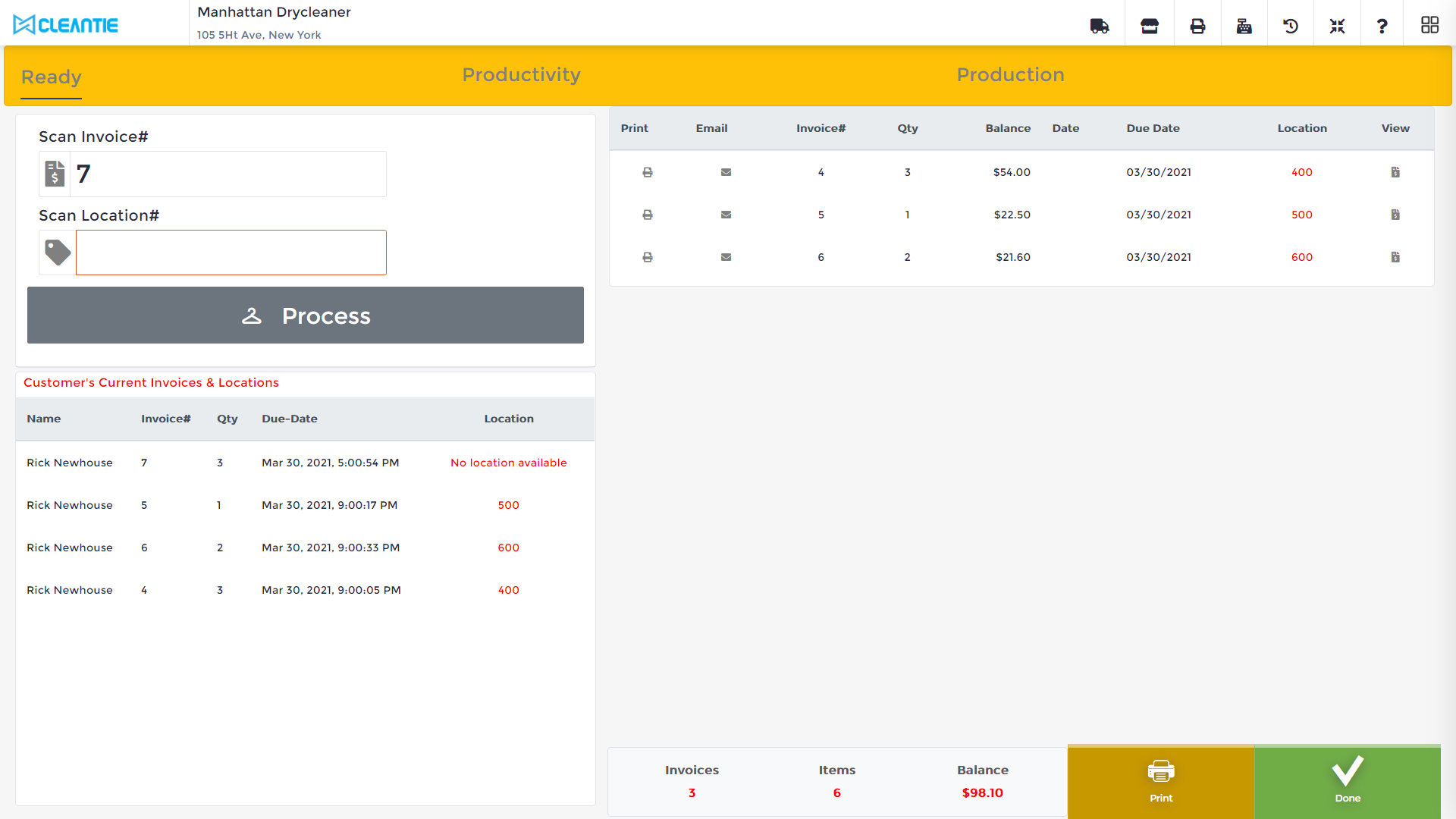Screen dimensions: 1456x819
Task: Open the help question mark icon
Action: (1382, 26)
